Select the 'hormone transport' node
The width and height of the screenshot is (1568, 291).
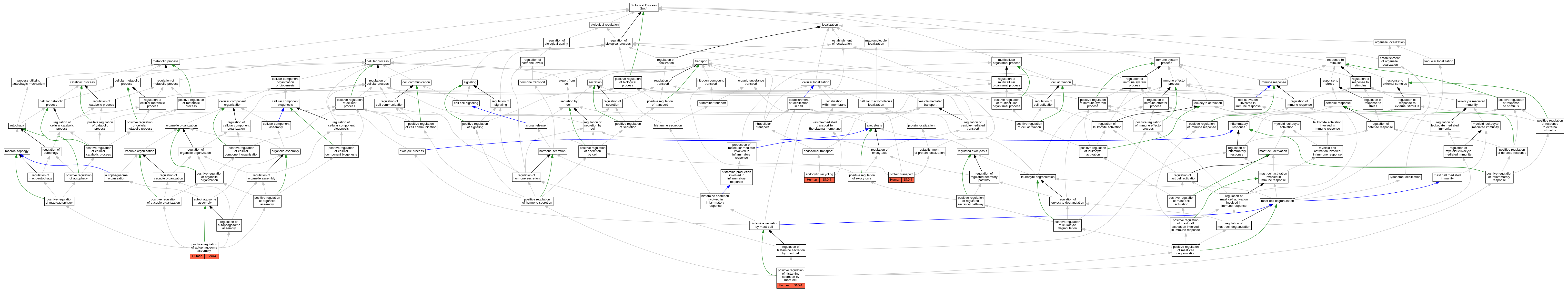[x=532, y=82]
